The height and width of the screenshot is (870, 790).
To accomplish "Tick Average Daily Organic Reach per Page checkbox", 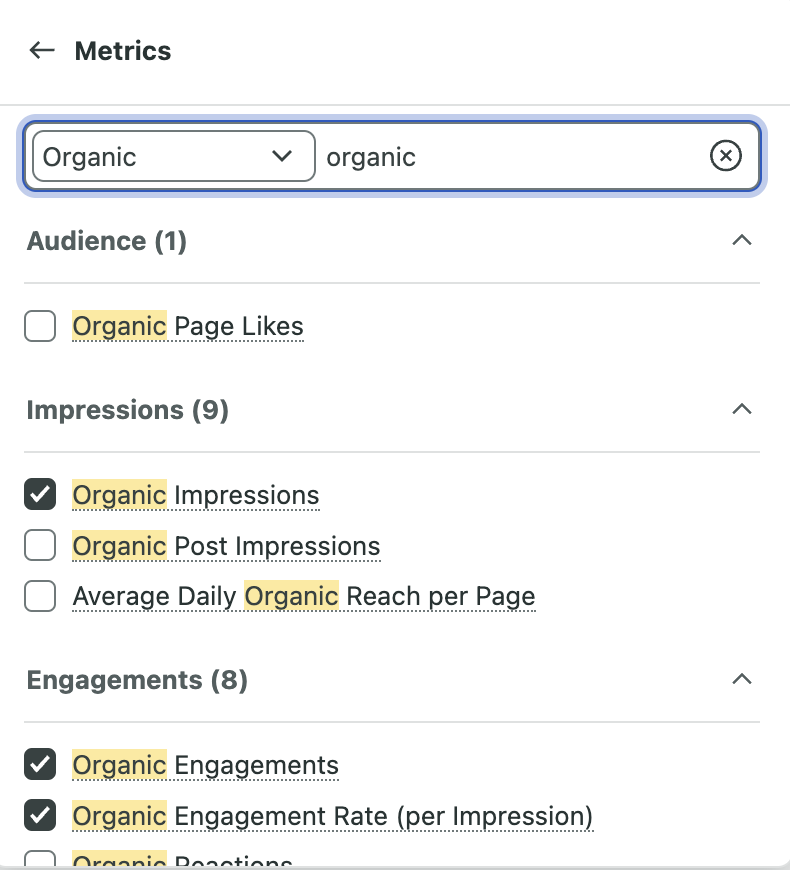I will click(x=40, y=597).
